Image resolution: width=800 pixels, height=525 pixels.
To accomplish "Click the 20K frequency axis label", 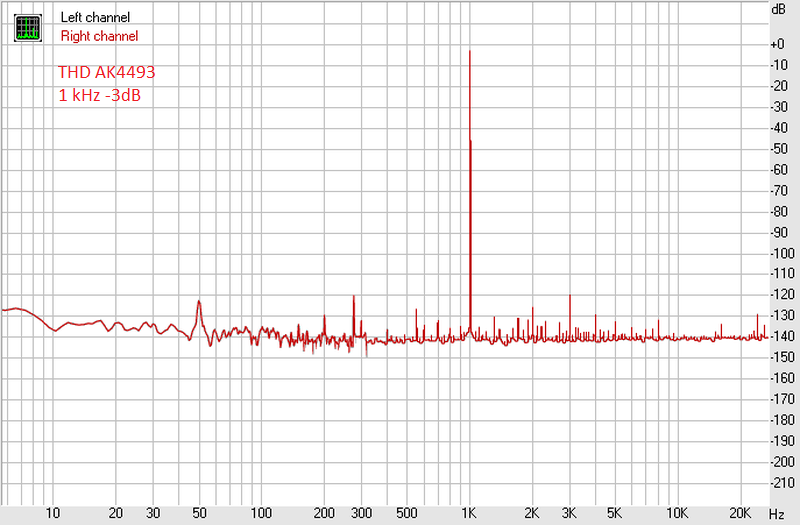I will click(740, 513).
